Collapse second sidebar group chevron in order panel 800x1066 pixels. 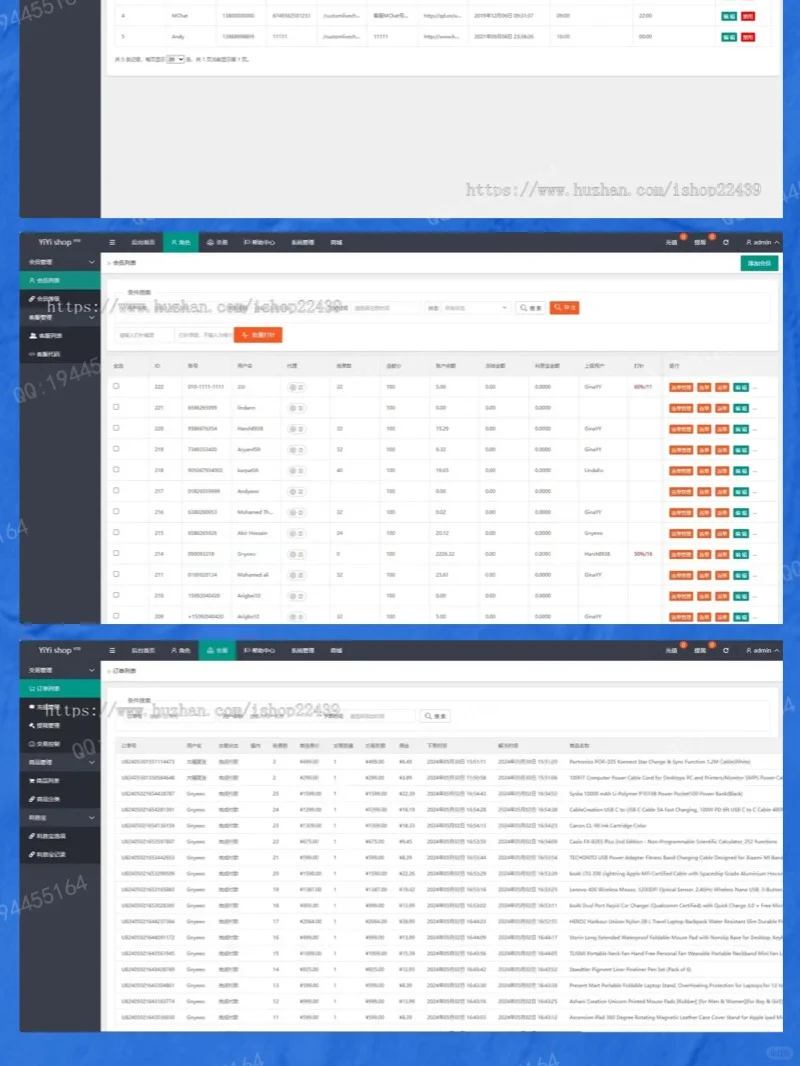point(91,762)
